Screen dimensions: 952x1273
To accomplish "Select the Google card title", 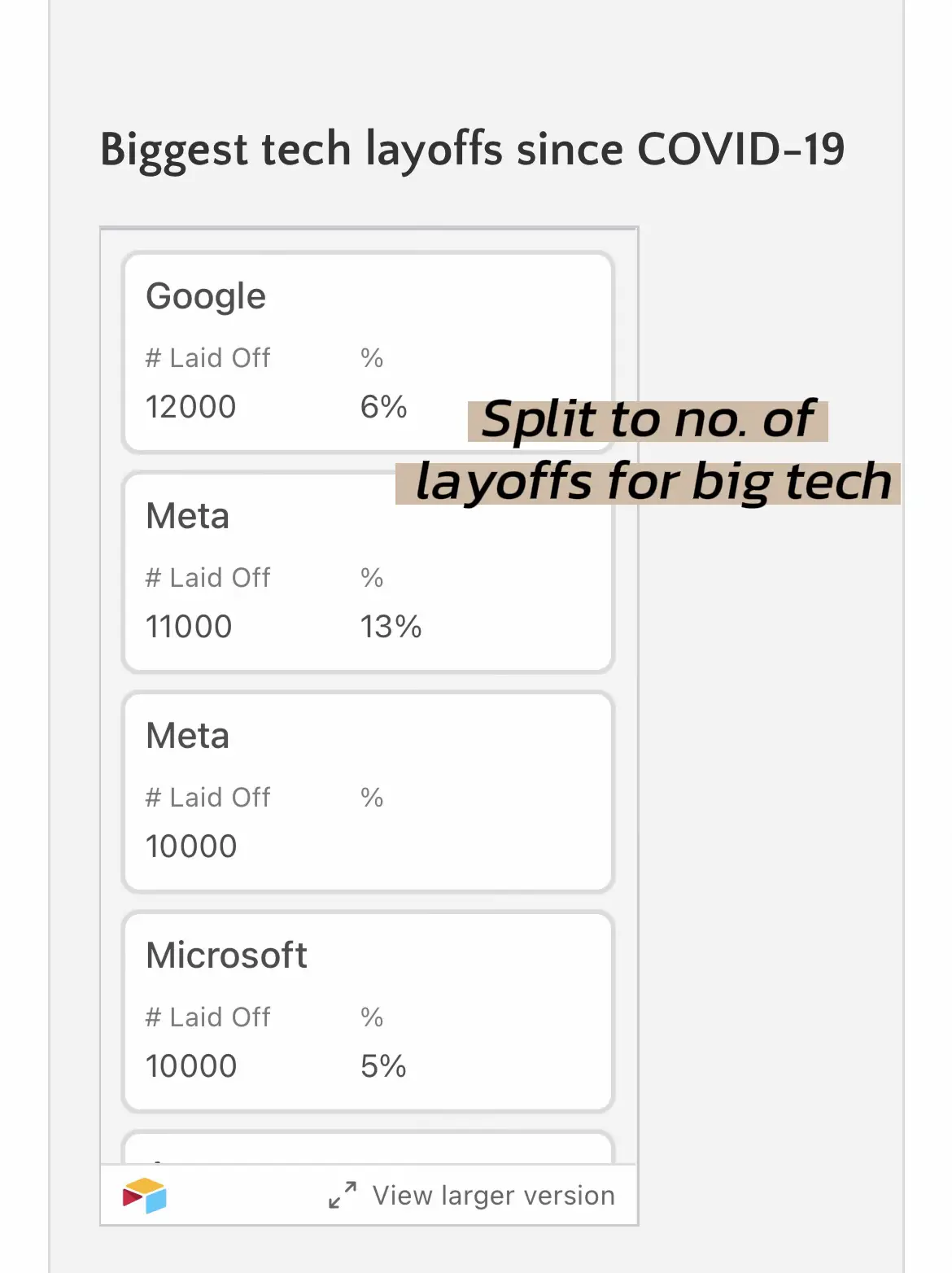I will [206, 296].
